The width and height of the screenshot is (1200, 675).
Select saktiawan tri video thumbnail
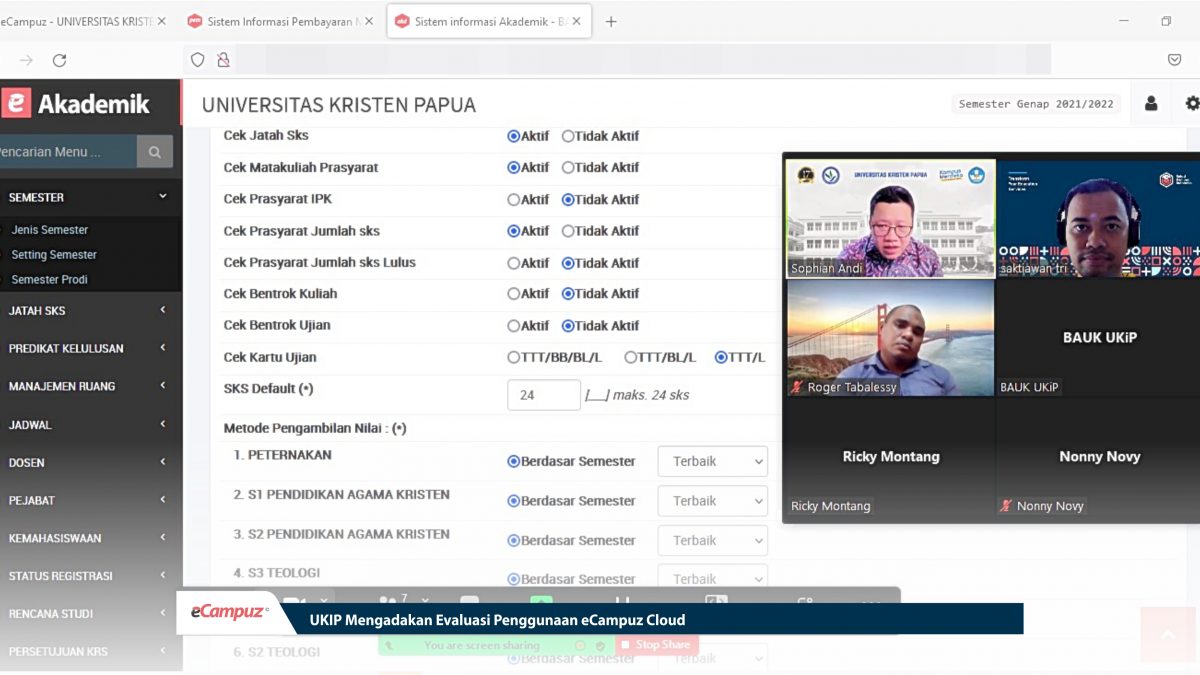click(1098, 217)
